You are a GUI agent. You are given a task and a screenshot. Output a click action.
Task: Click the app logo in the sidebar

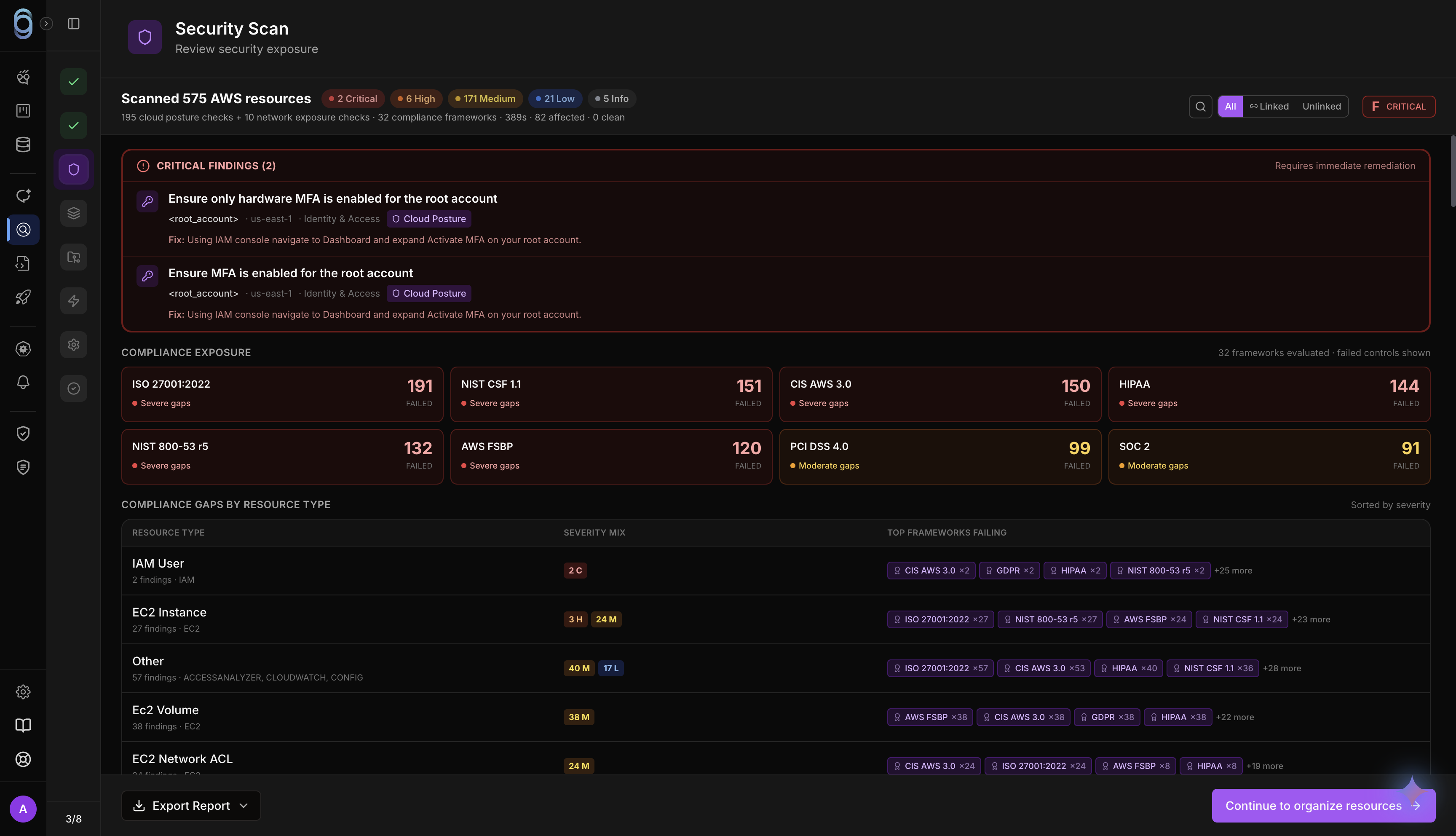23,24
